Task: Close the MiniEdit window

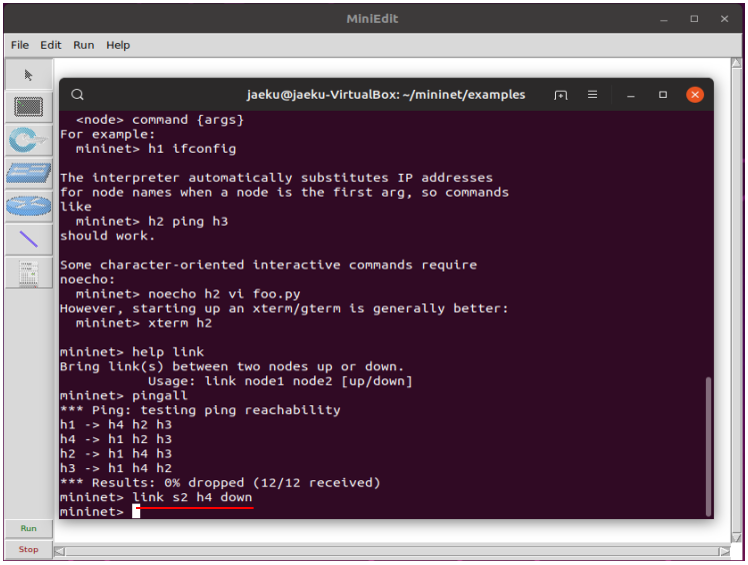Action: [724, 19]
